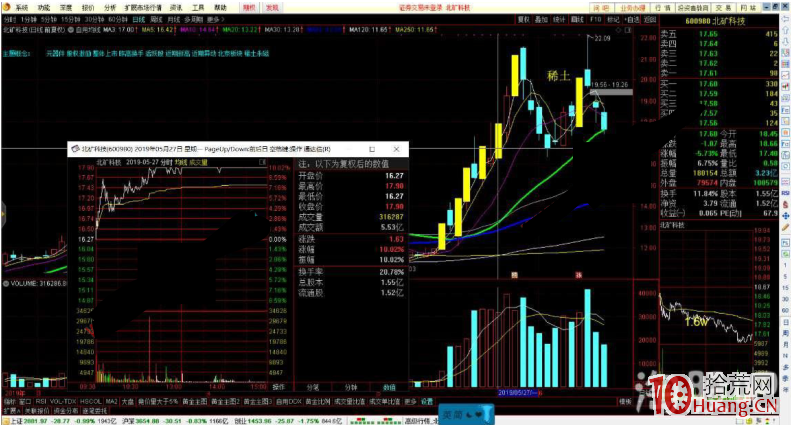Click the left-arrow icon in right sidebar
Viewport: 791px width, 425px height.
(785, 20)
